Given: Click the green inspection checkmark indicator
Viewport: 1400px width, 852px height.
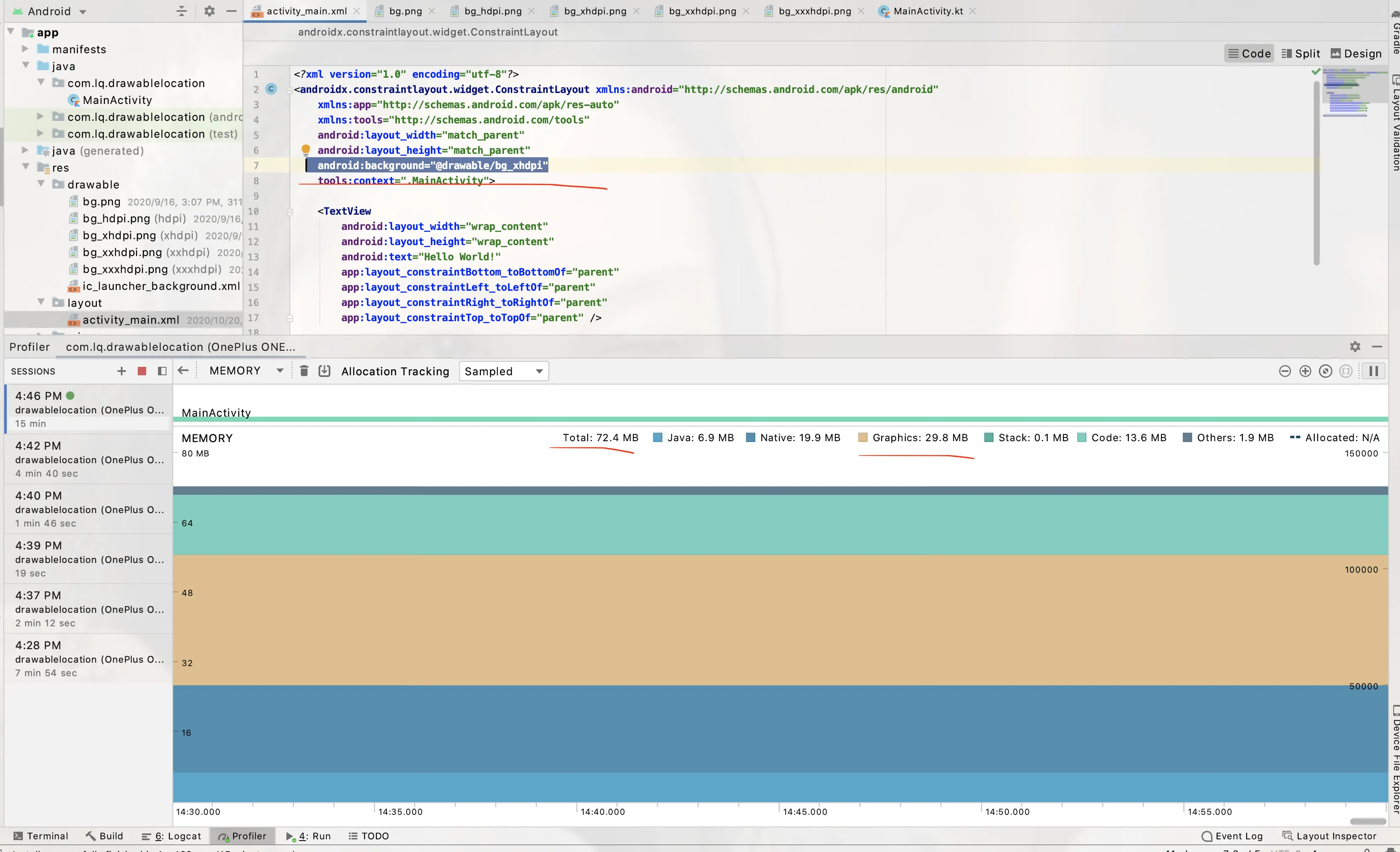Looking at the screenshot, I should coord(1316,71).
